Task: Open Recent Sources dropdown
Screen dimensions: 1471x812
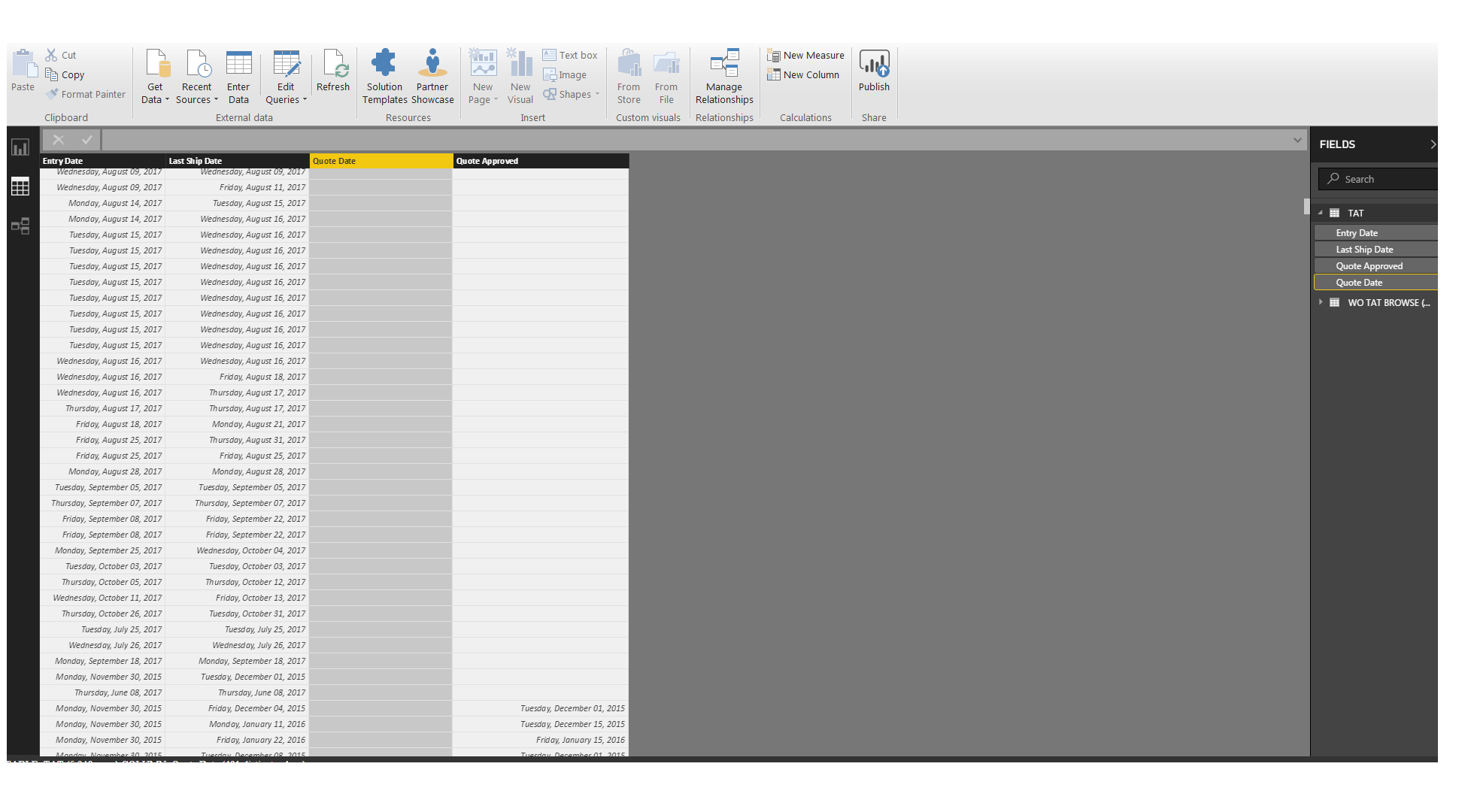Action: tap(197, 77)
